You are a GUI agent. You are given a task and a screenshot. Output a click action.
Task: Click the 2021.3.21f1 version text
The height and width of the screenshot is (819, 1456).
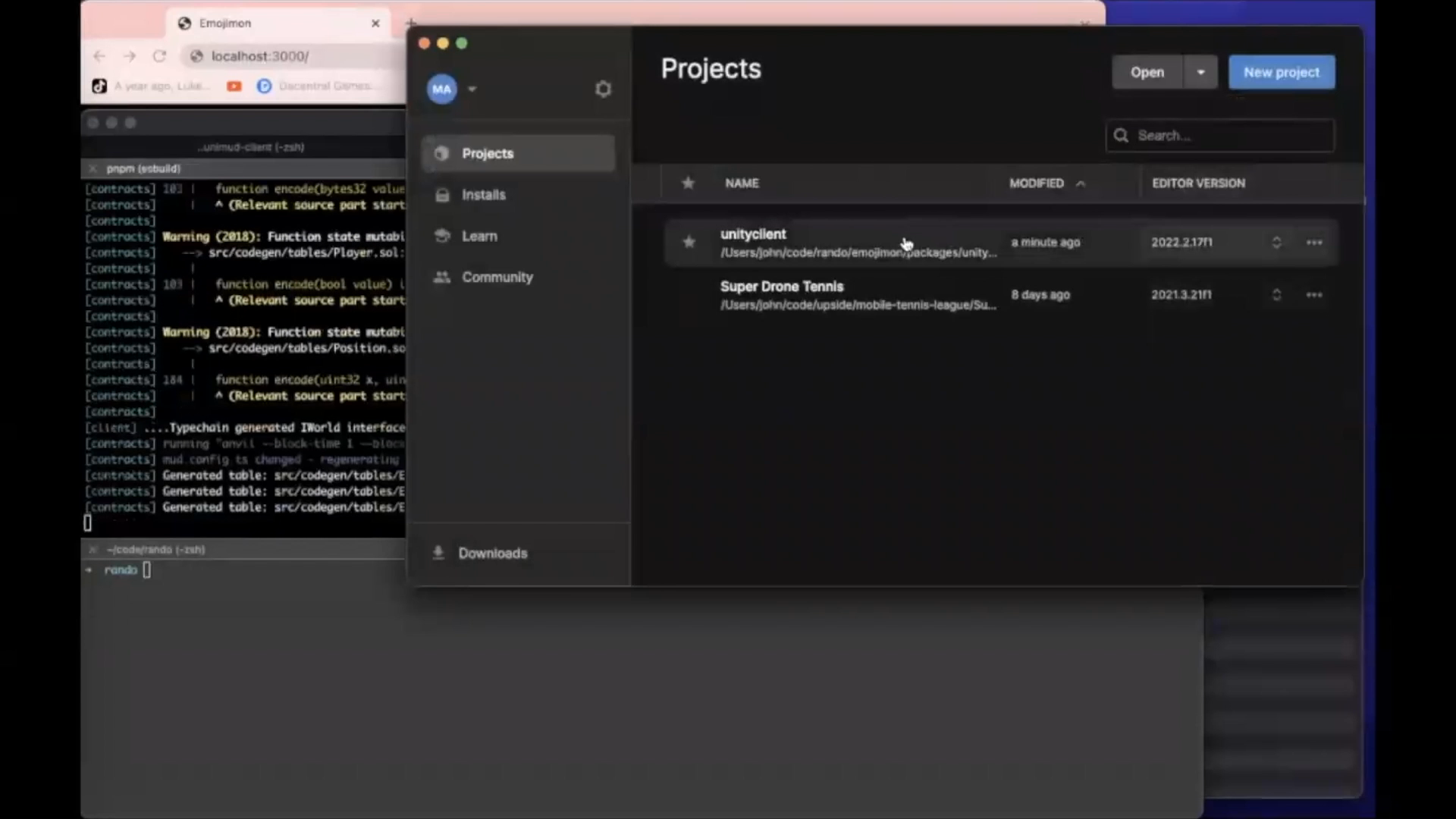coord(1181,295)
